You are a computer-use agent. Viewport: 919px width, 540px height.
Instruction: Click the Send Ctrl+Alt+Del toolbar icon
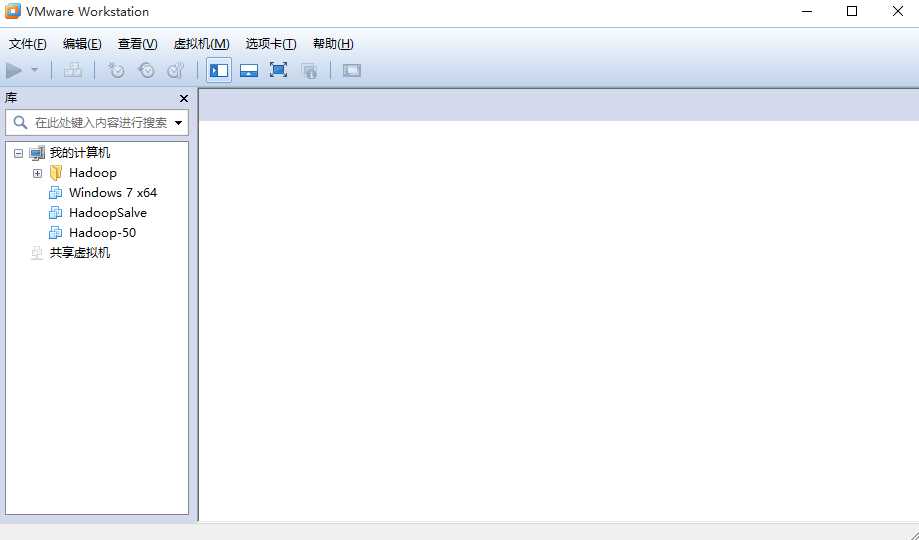pos(73,71)
